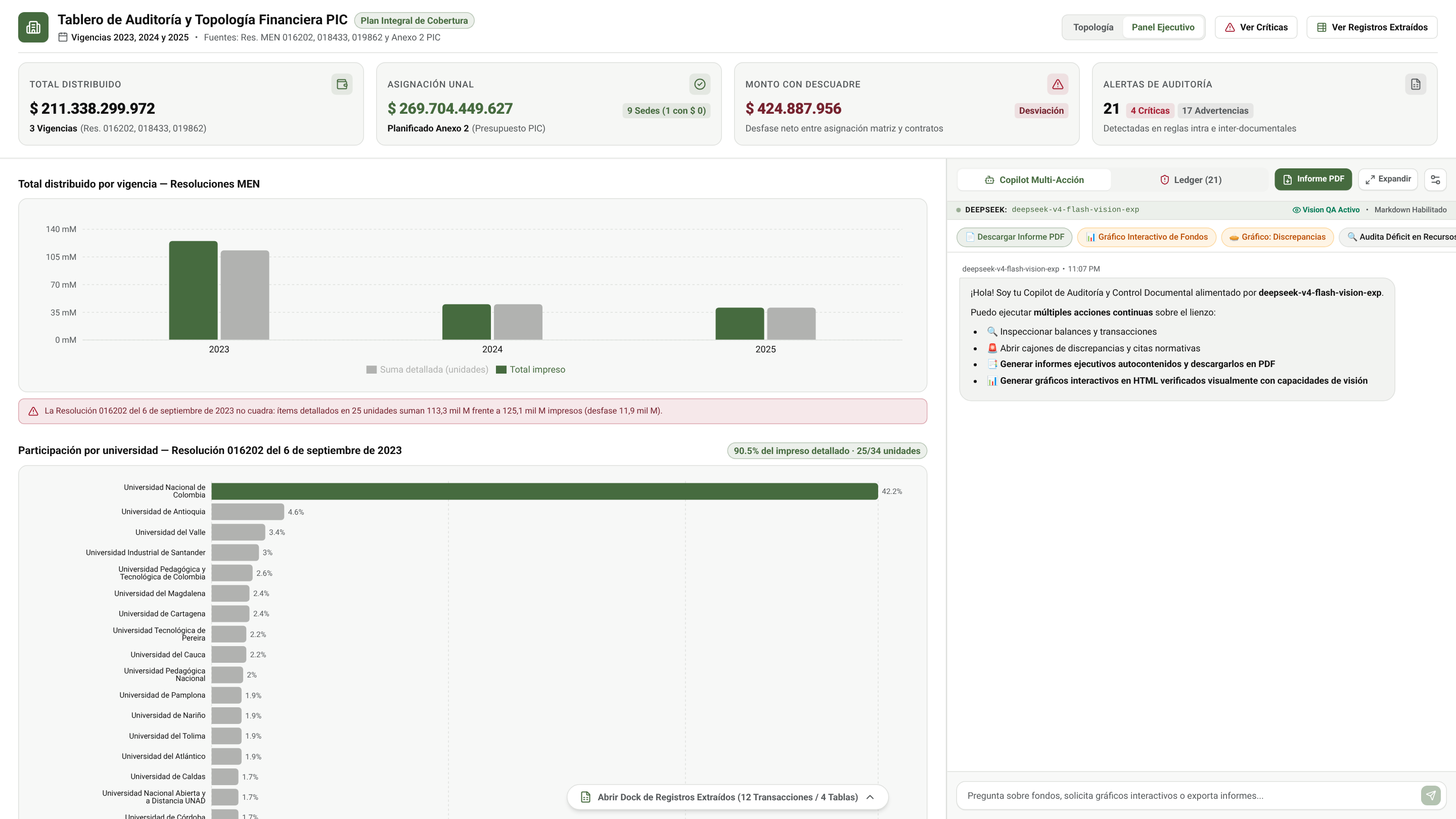Click the Universidad del Cauca label
Image resolution: width=1456 pixels, height=819 pixels.
pos(168,655)
